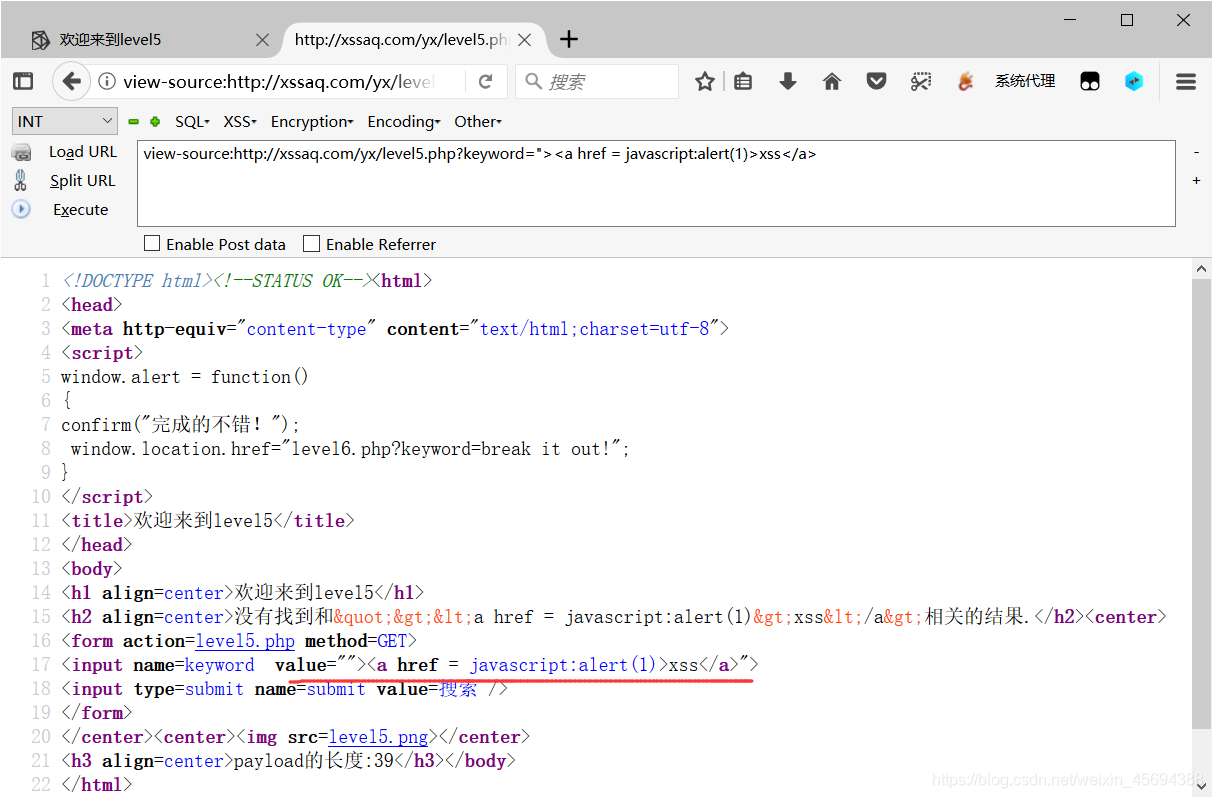This screenshot has height=798, width=1213.
Task: Open the downloads arrow icon
Action: (788, 82)
